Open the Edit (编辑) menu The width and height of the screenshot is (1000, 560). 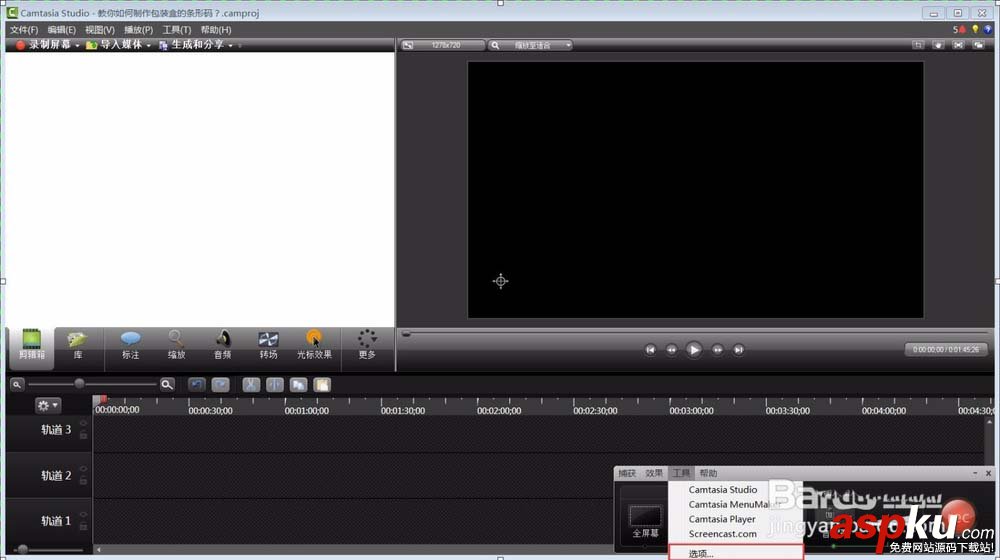(x=61, y=30)
